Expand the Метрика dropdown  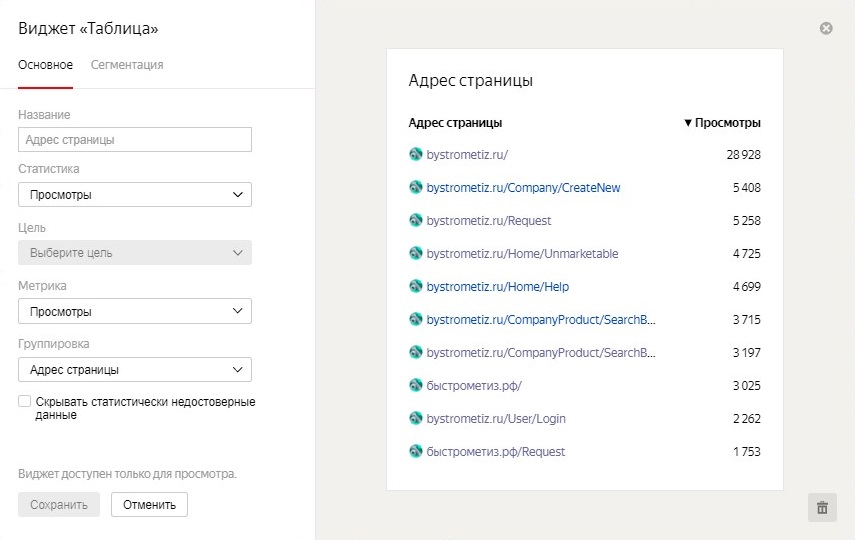(135, 311)
